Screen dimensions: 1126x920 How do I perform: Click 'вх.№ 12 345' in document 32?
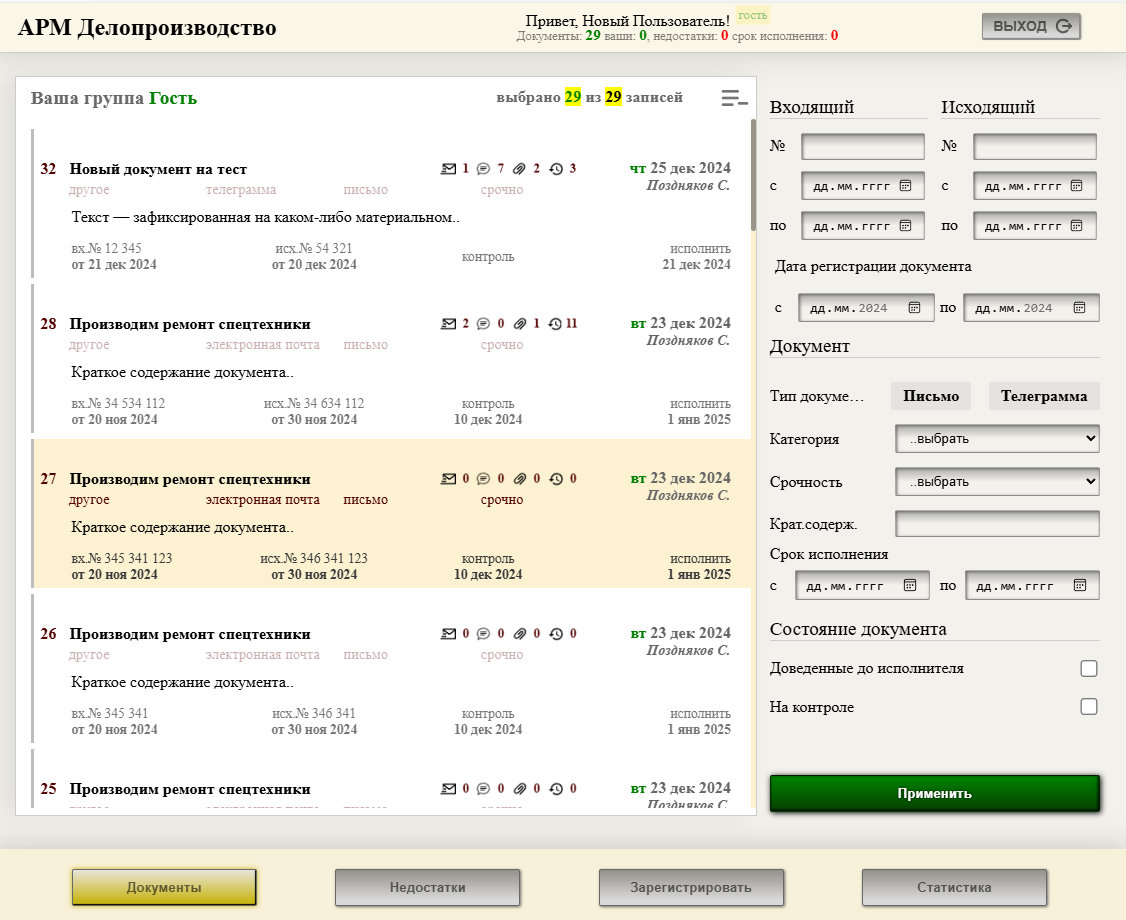[106, 248]
